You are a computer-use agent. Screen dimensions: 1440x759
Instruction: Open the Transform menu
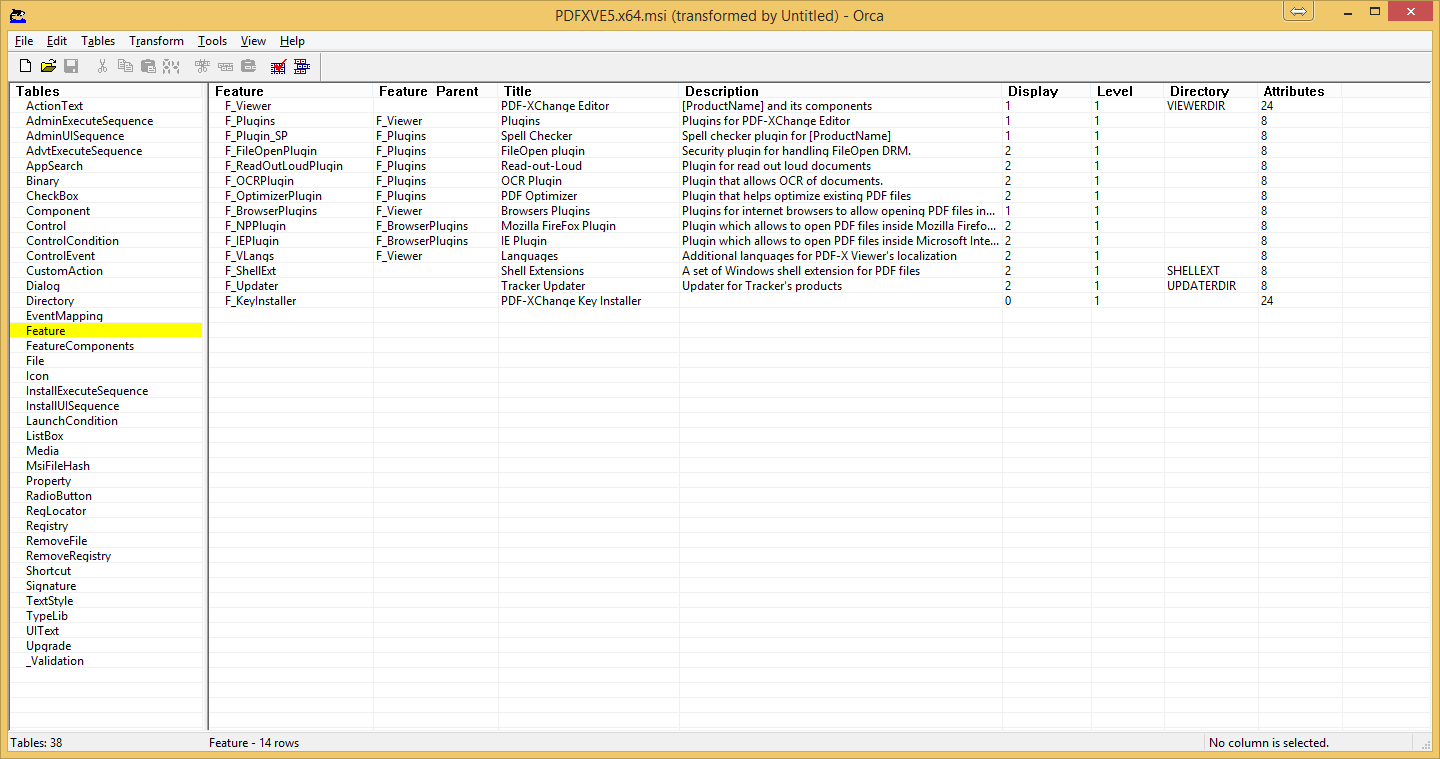point(156,41)
